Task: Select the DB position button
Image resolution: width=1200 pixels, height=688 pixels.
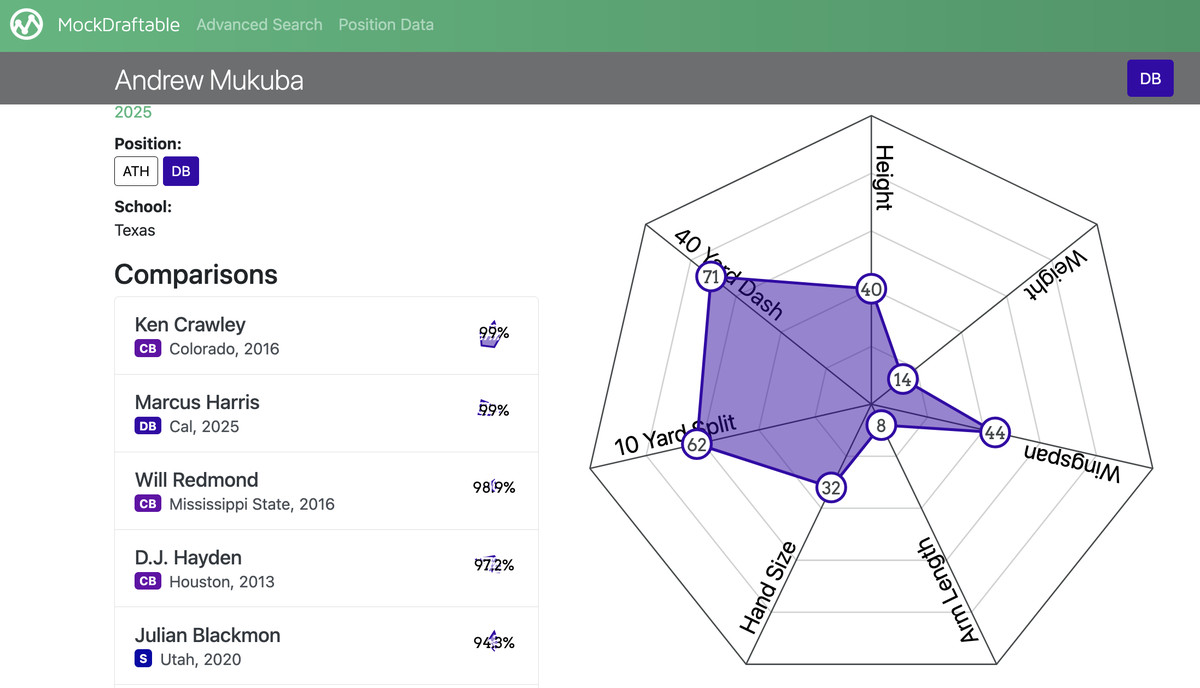Action: click(181, 171)
